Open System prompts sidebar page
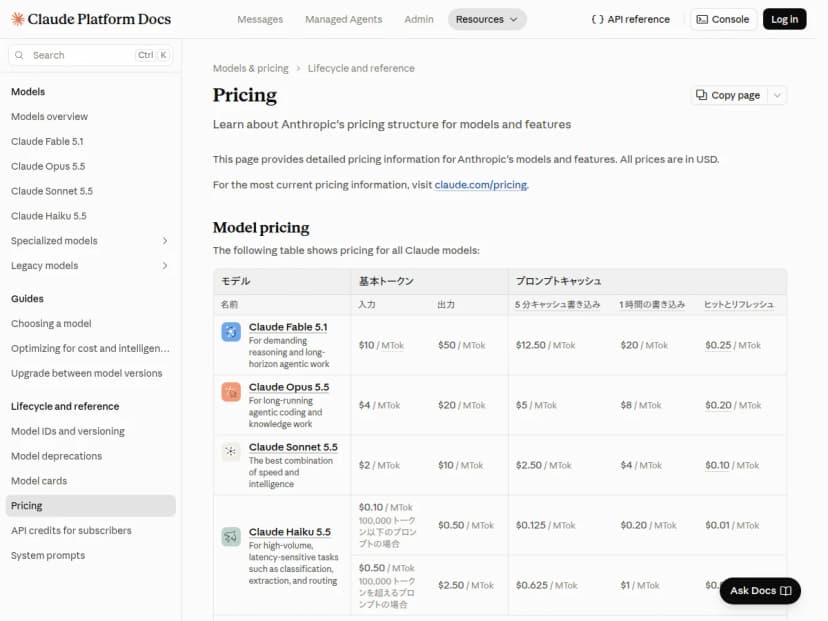The image size is (828, 621). (48, 556)
